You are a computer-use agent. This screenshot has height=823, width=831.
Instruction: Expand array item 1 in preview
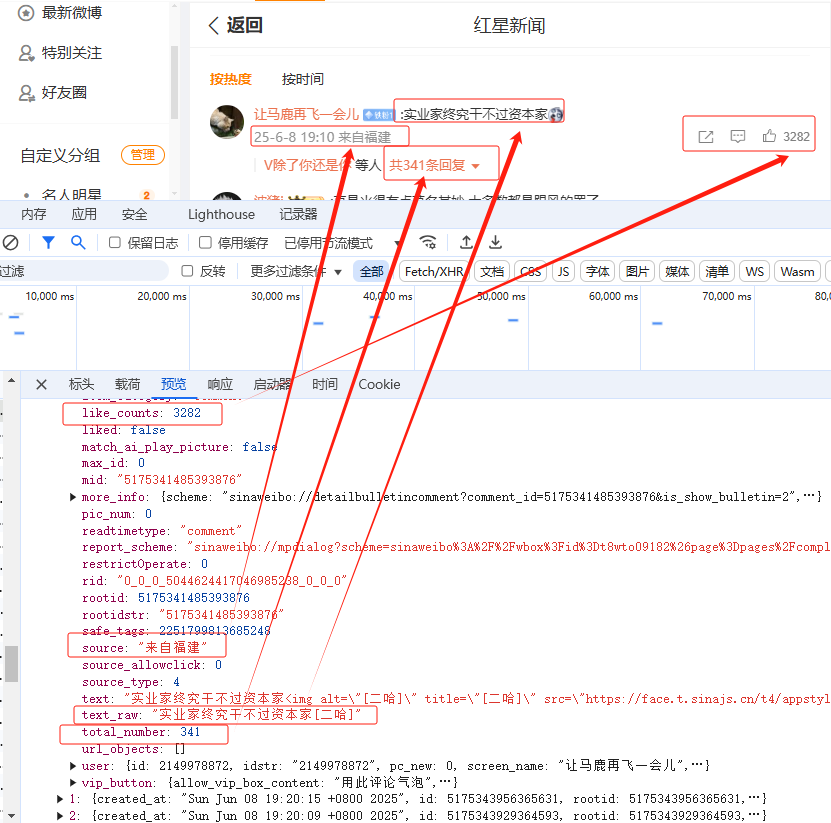pos(60,799)
